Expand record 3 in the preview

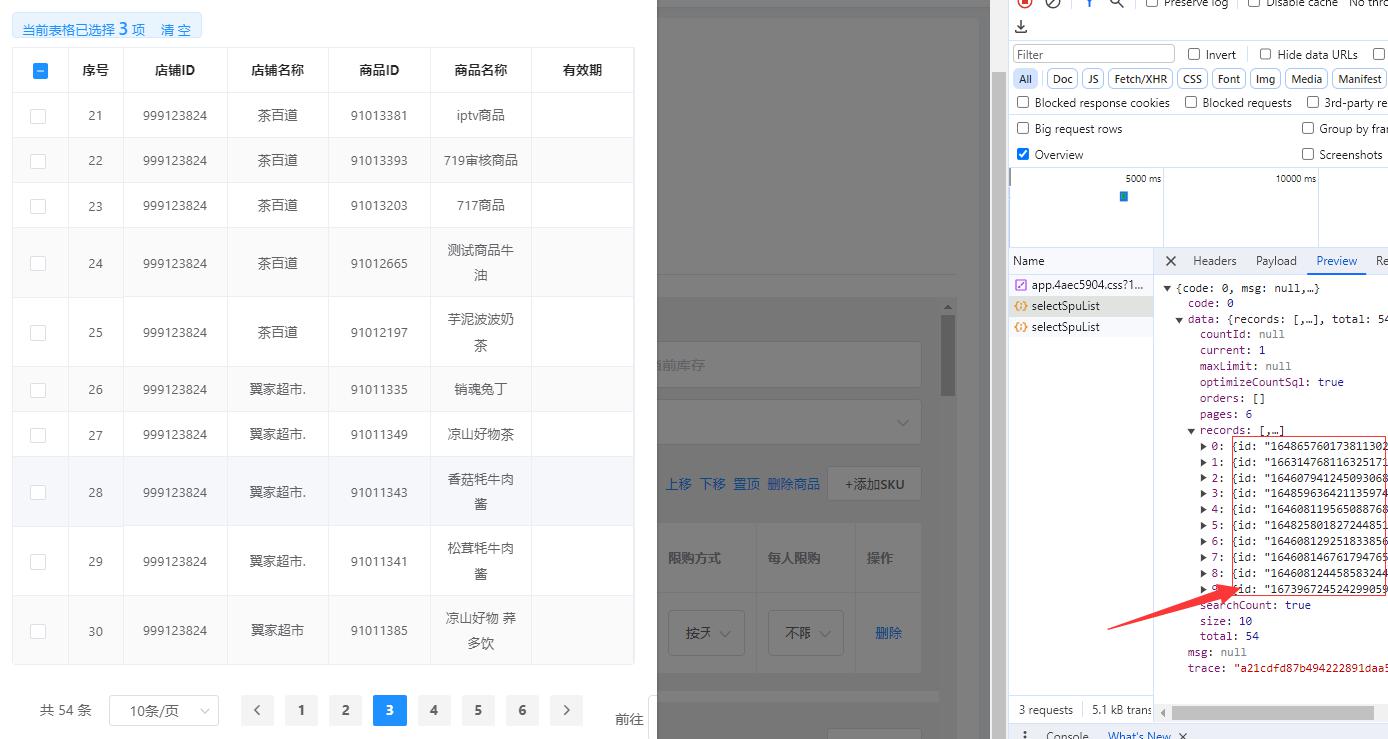1203,494
